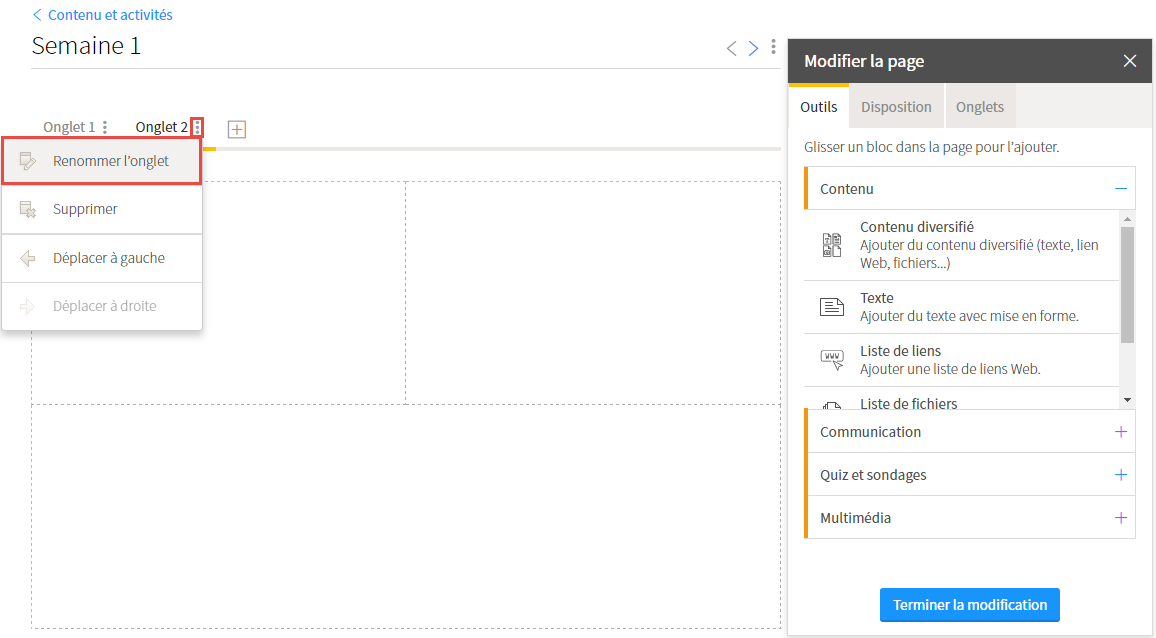Click the Contenu diversifié block title

point(916,227)
